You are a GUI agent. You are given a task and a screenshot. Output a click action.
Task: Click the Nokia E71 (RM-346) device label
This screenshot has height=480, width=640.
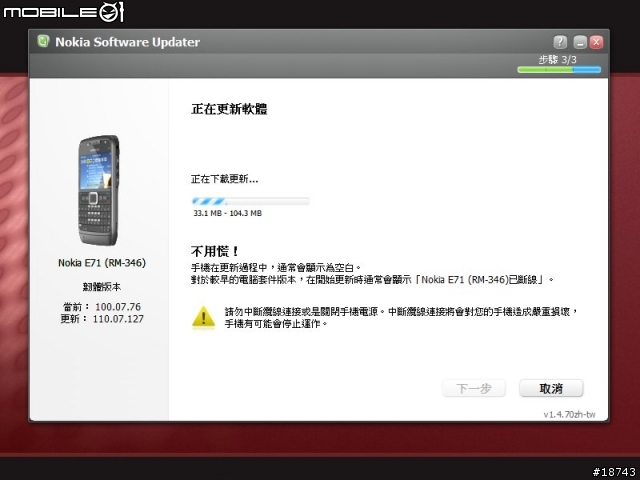[102, 263]
